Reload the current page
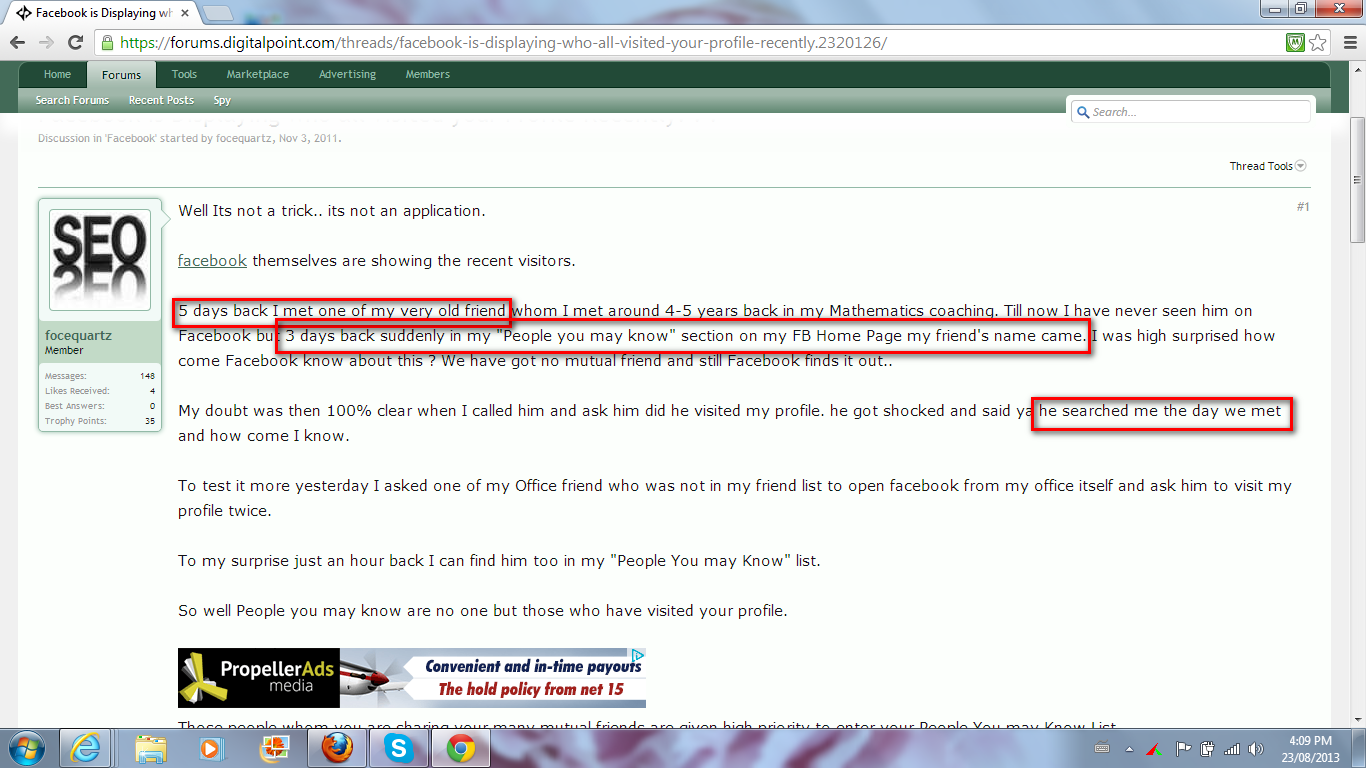 [x=75, y=43]
